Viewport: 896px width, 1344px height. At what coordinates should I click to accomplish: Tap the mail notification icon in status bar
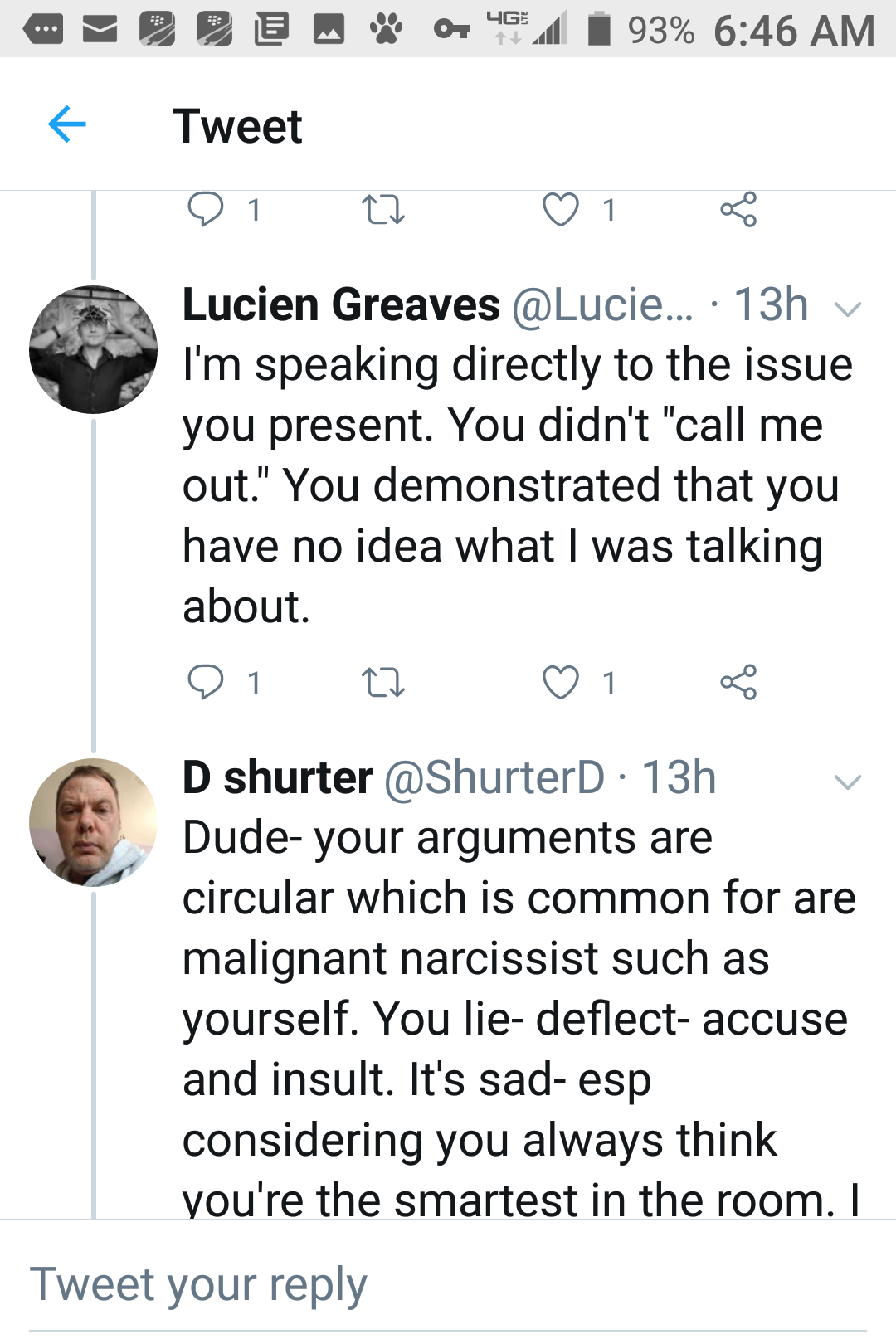(100, 31)
